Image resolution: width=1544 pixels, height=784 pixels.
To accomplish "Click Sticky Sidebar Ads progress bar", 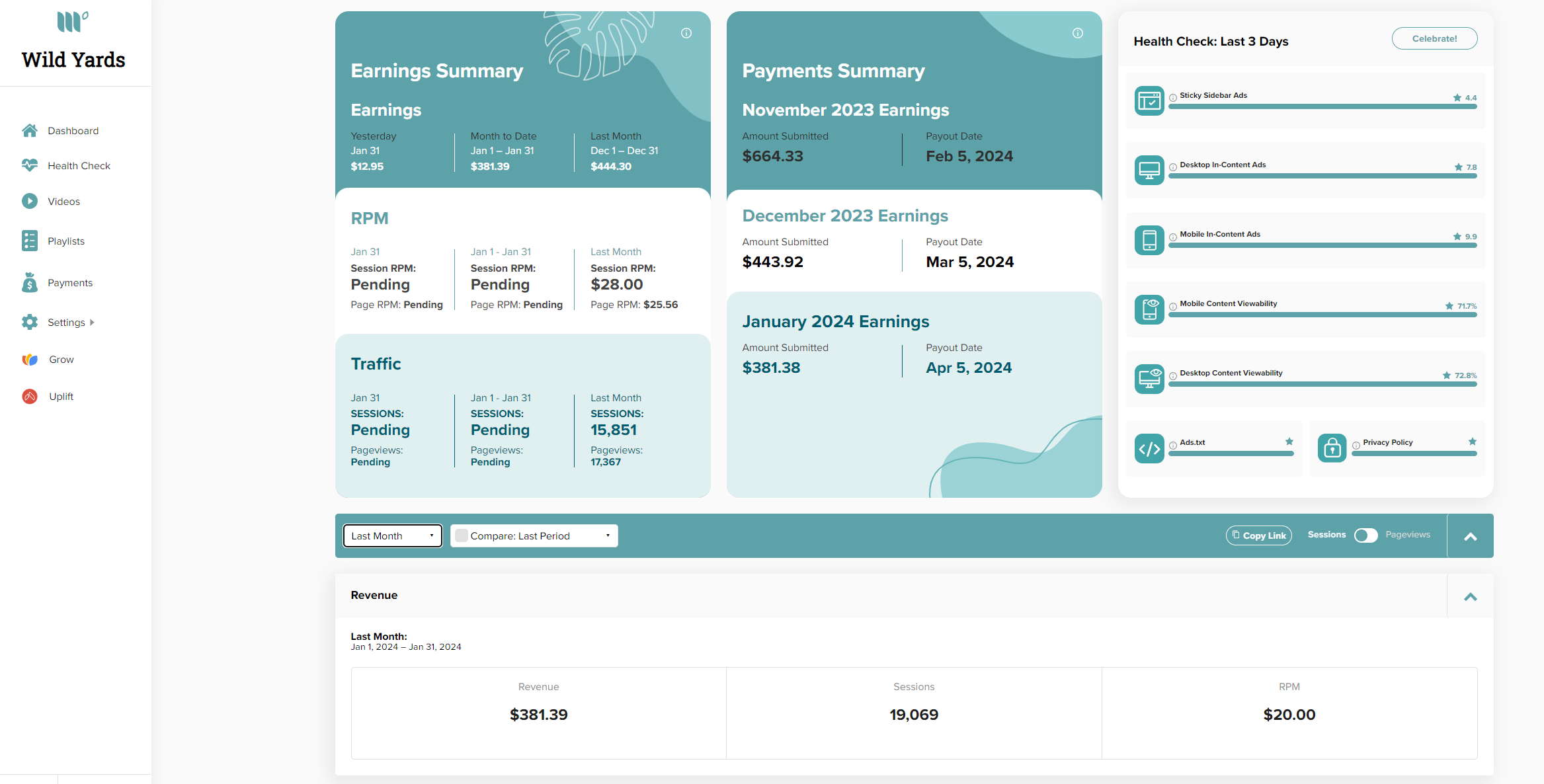I will click(x=1322, y=106).
